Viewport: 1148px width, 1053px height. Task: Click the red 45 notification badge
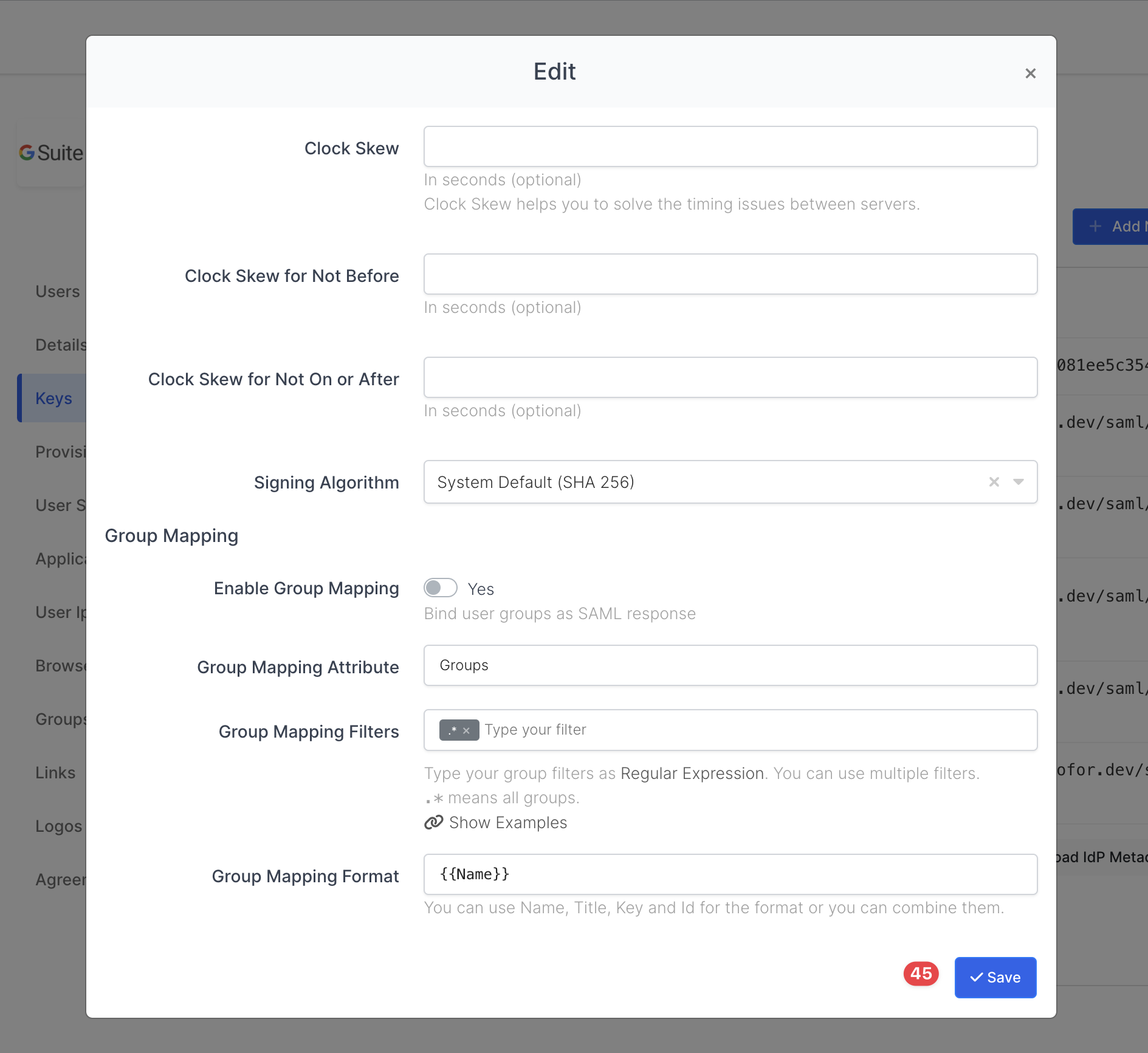tap(921, 973)
